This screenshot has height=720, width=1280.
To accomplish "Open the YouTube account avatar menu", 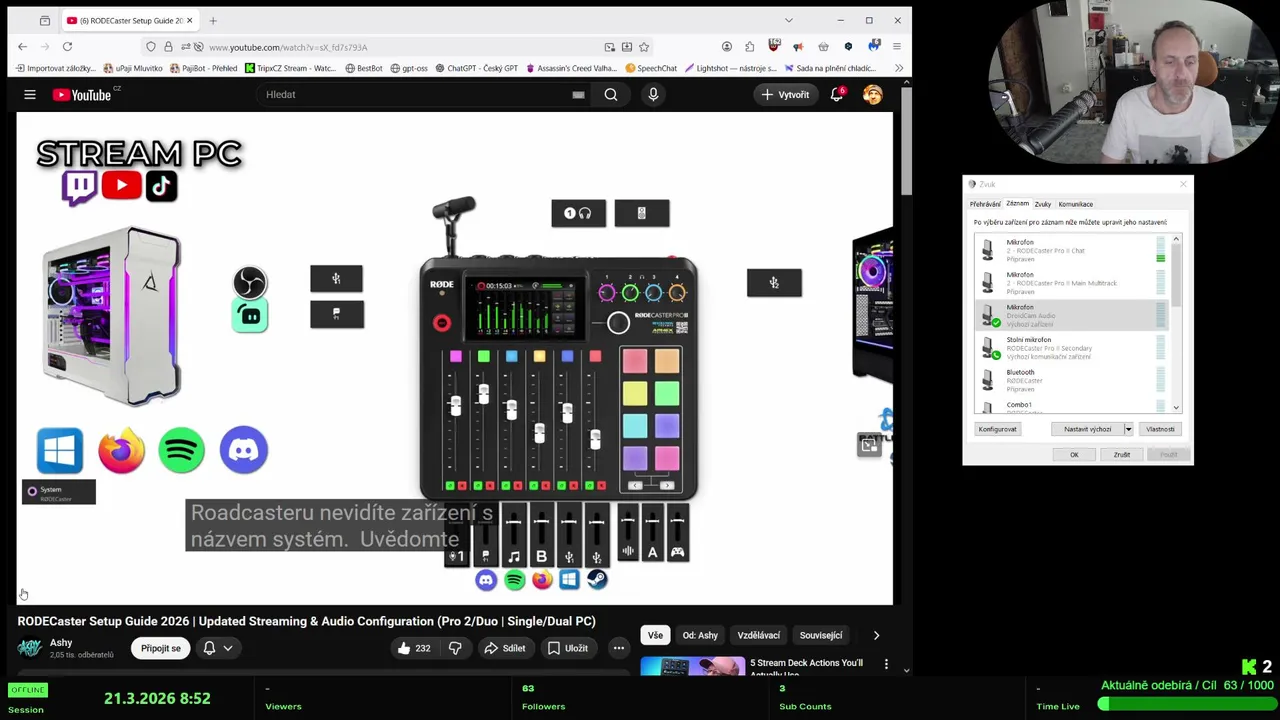I will click(873, 94).
